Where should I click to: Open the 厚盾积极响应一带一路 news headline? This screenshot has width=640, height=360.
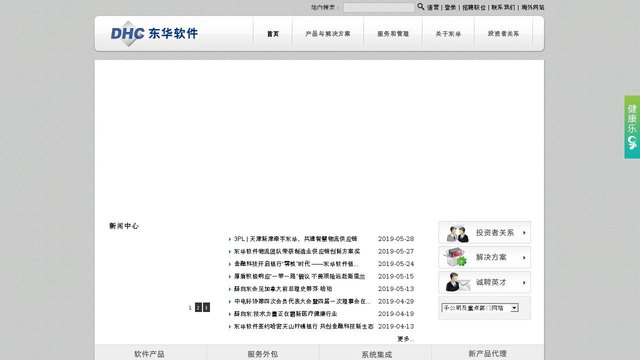coord(300,276)
